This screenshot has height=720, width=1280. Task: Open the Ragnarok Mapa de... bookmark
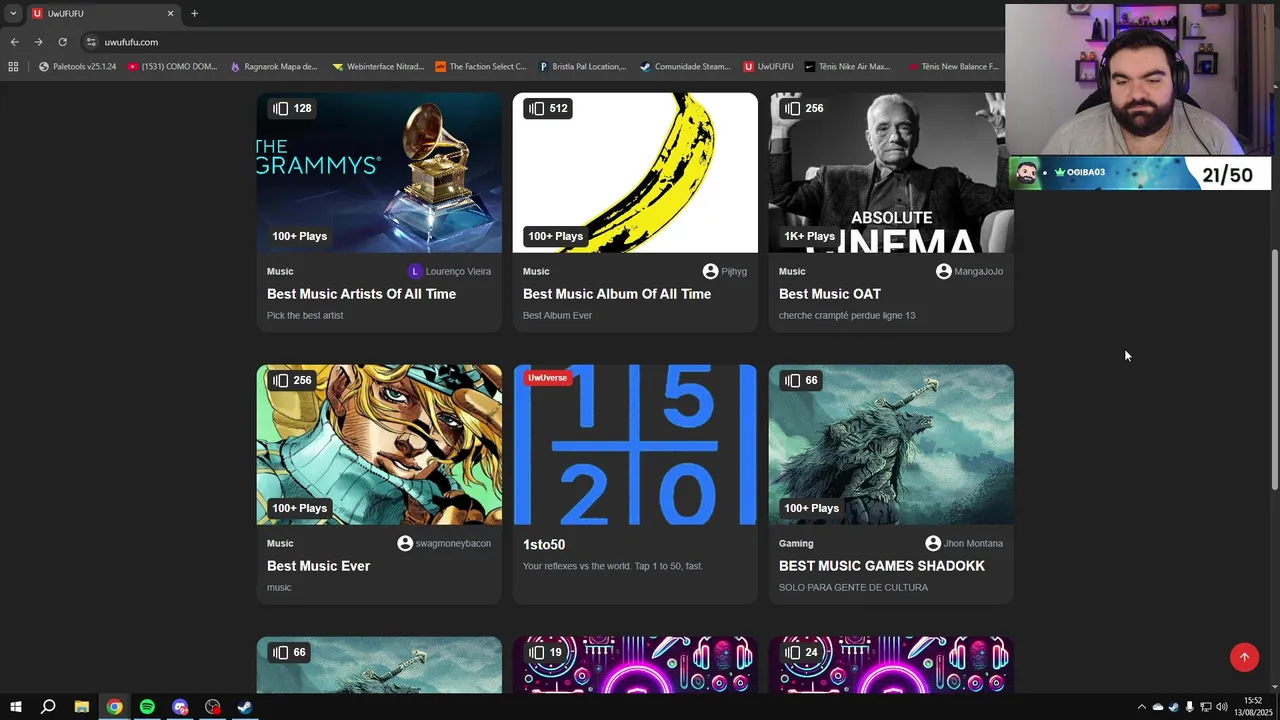pyautogui.click(x=273, y=67)
